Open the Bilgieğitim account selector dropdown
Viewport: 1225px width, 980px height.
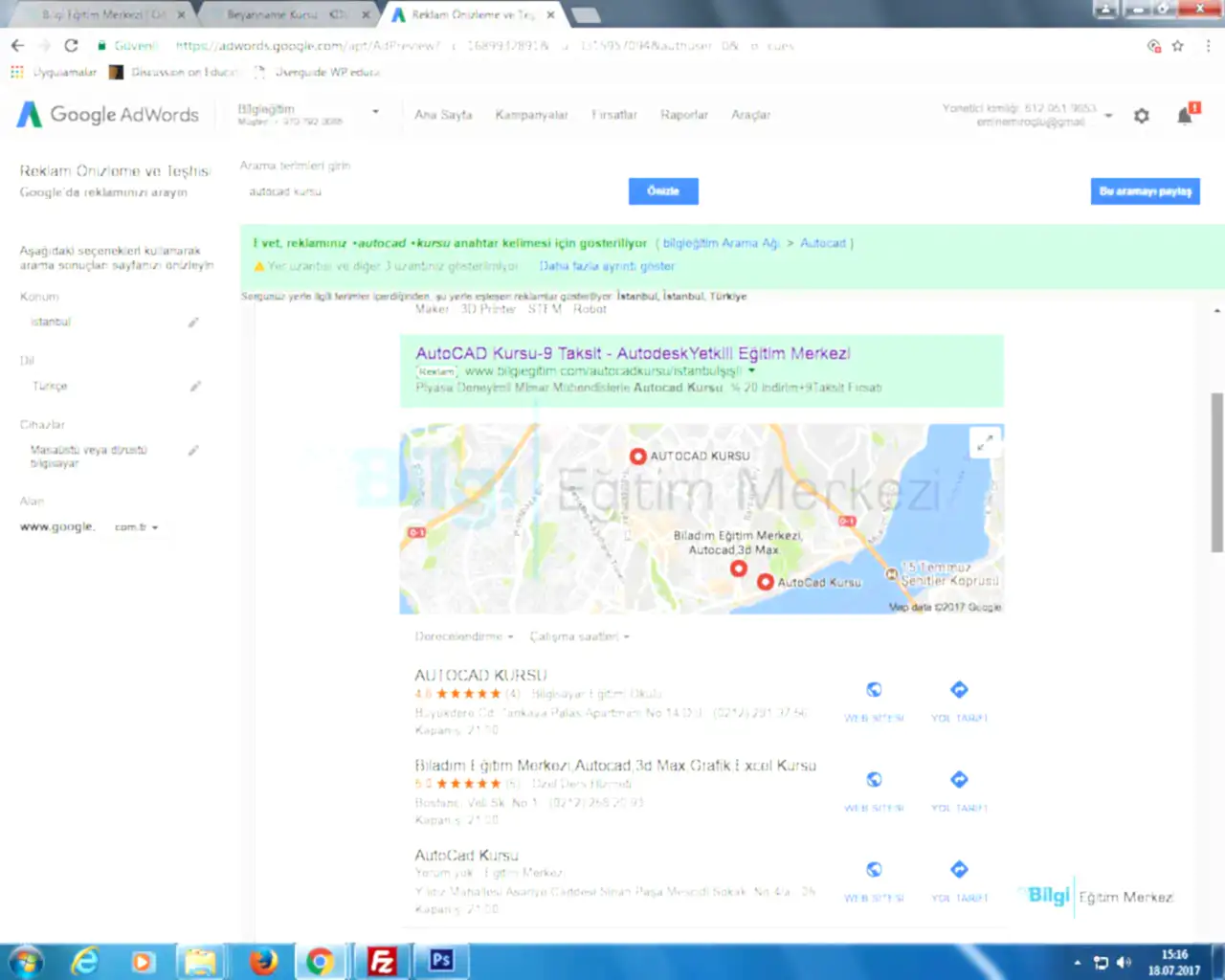(375, 113)
